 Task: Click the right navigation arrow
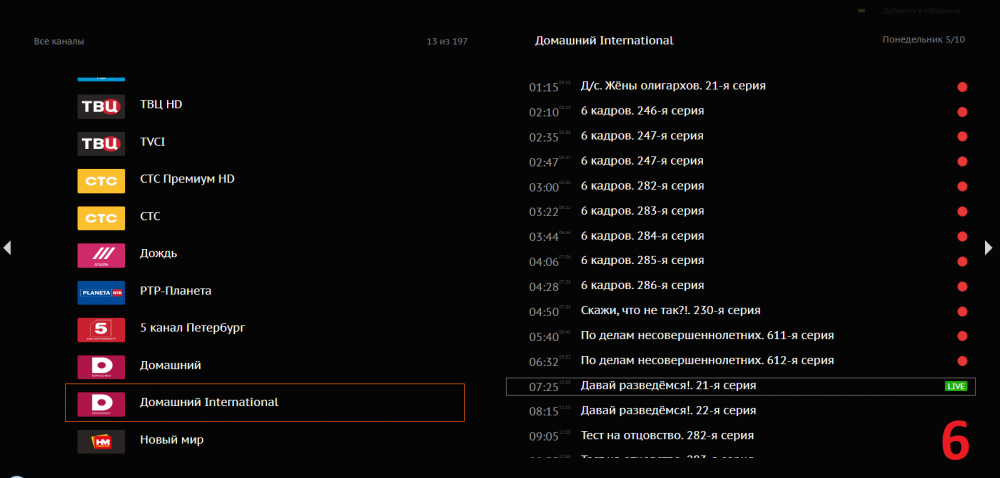989,247
